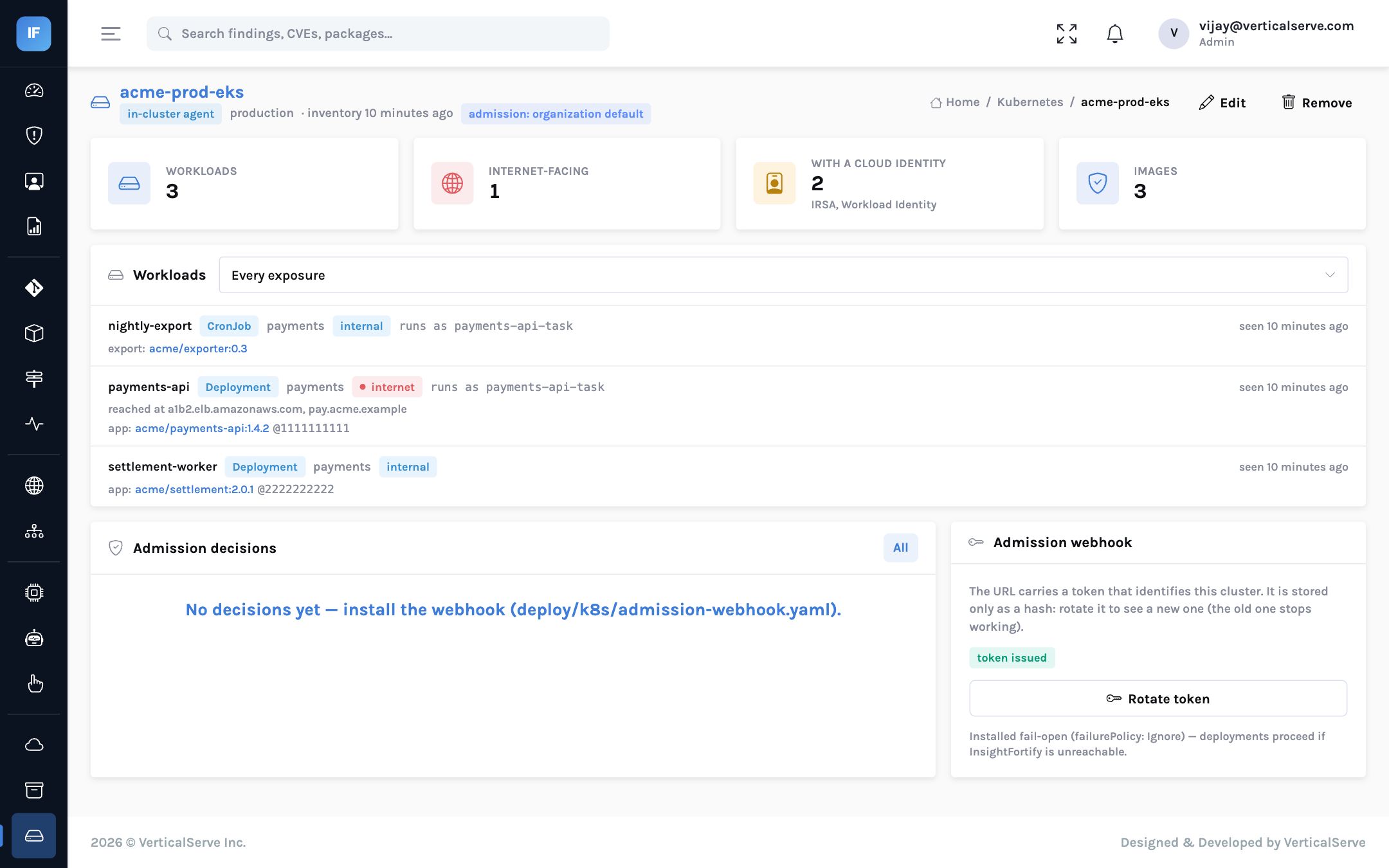This screenshot has width=1389, height=868.
Task: Open the shield alert icon in sidebar
Action: tap(34, 136)
